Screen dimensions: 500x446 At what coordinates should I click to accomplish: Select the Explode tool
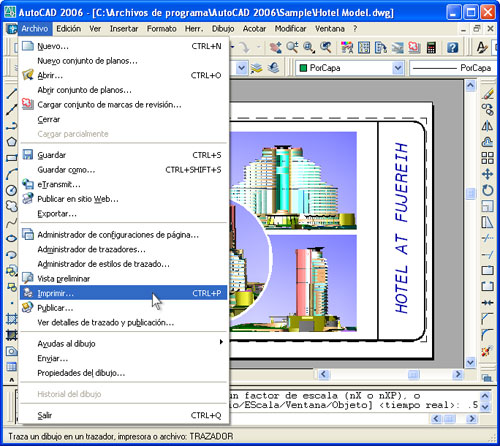(x=487, y=351)
